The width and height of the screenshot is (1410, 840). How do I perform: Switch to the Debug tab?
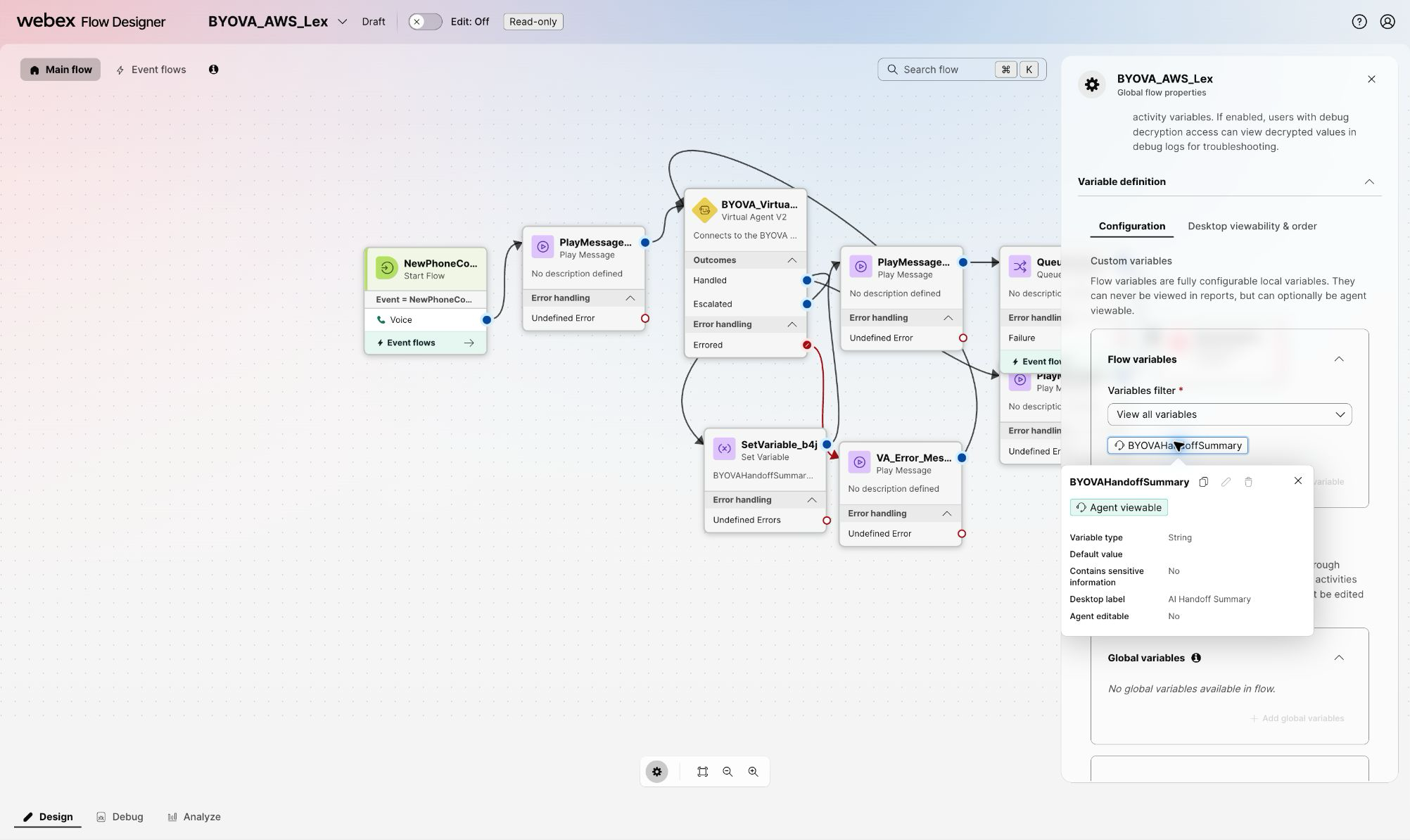coord(120,817)
